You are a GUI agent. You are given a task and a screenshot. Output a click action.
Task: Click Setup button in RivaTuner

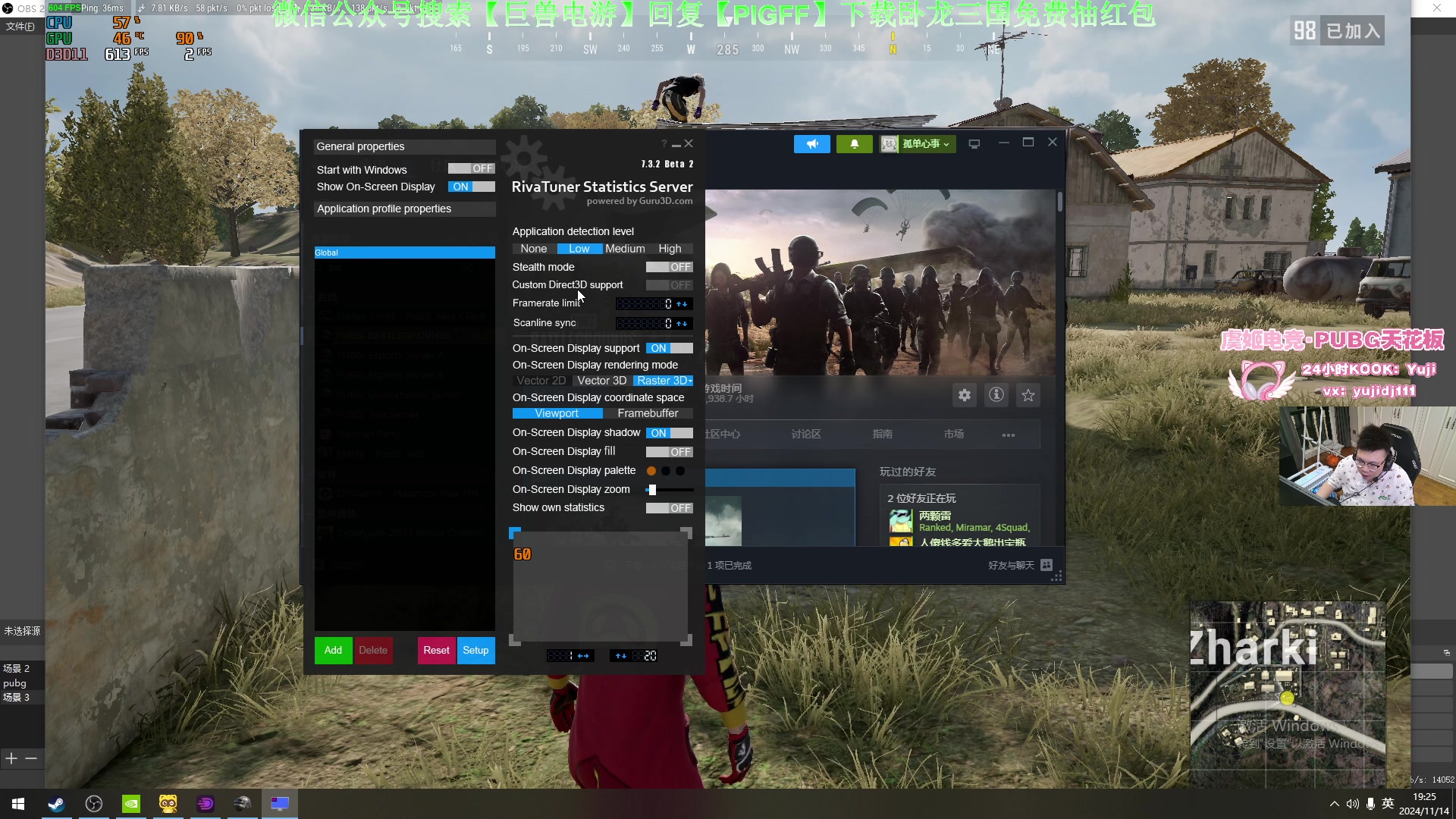475,651
